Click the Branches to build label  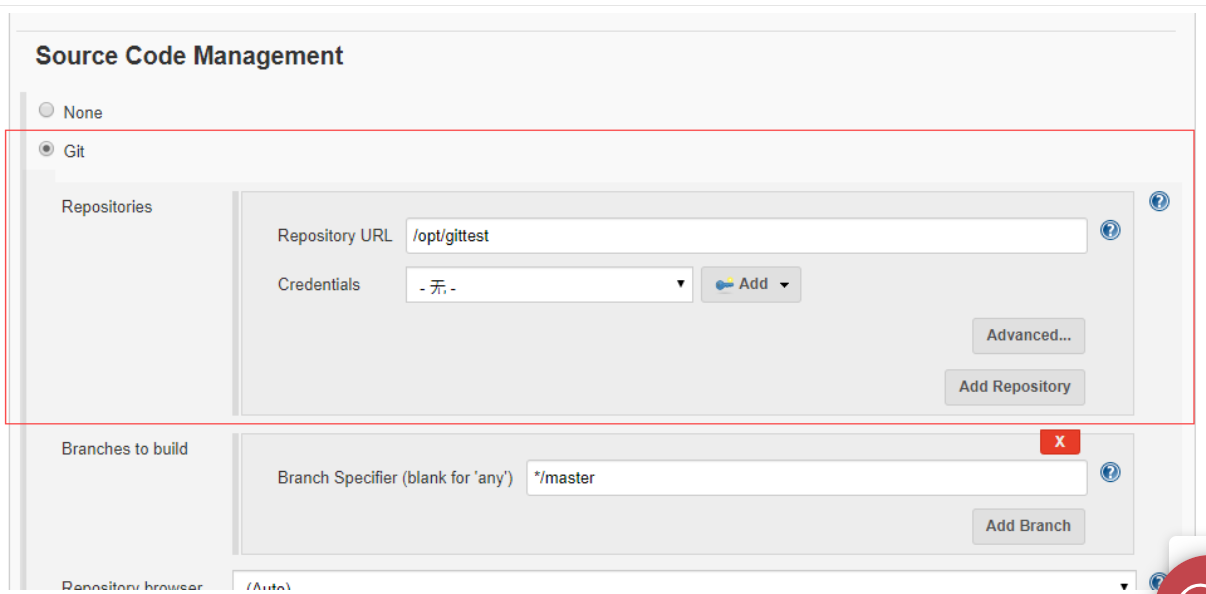point(125,449)
